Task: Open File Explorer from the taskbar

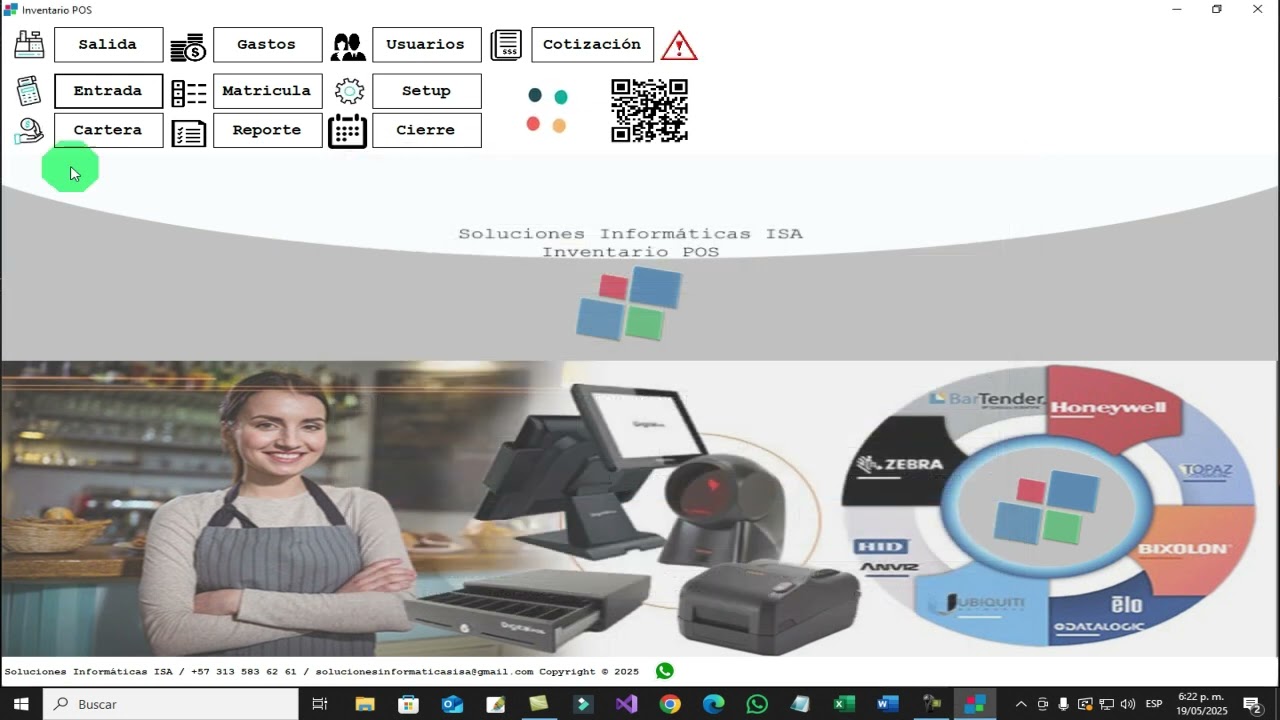Action: (x=364, y=704)
